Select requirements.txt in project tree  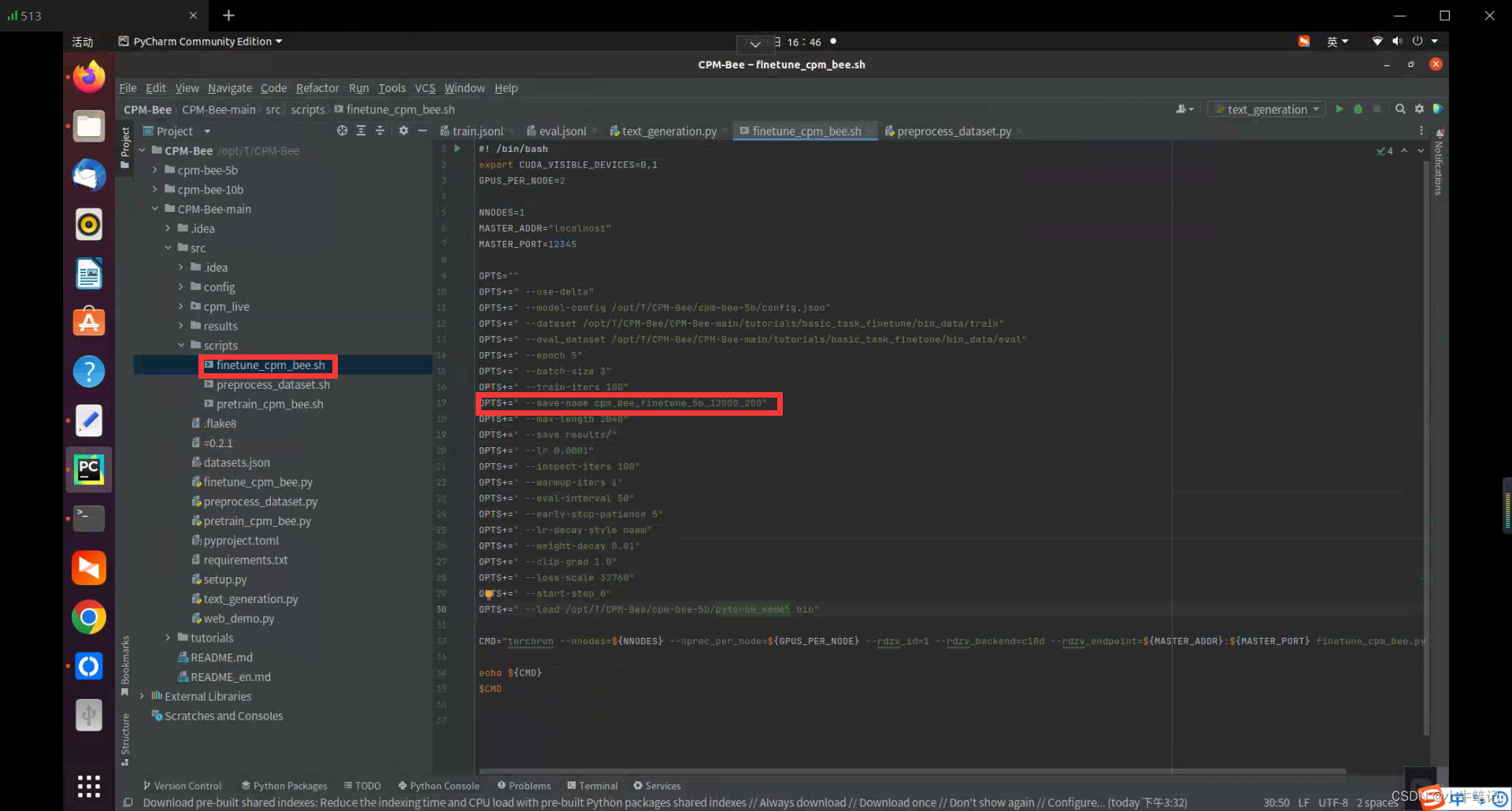245,560
